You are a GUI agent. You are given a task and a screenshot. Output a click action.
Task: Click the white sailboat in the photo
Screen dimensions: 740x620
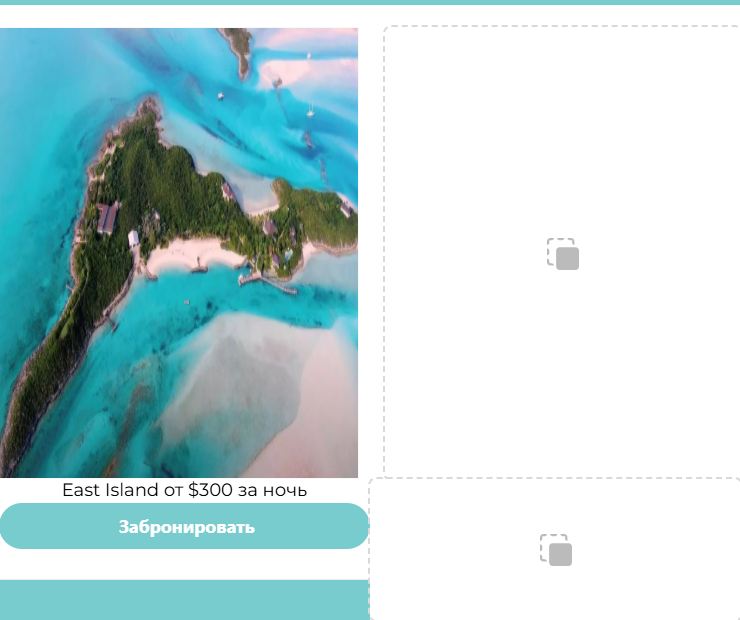tap(311, 111)
